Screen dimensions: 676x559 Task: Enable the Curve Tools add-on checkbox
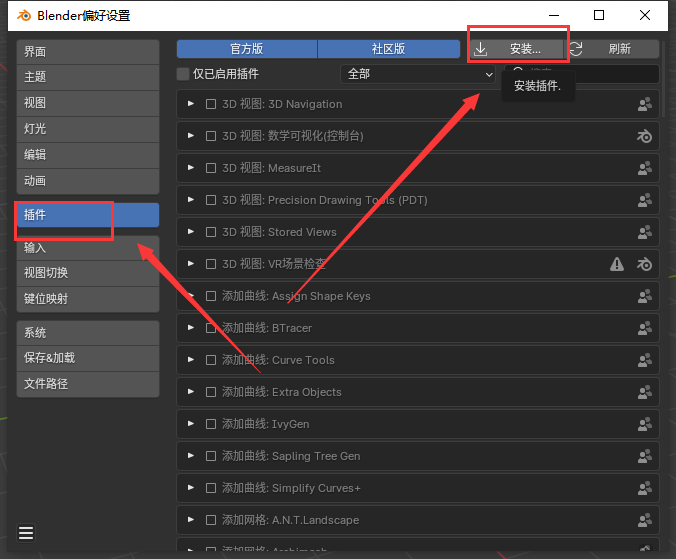pyautogui.click(x=211, y=360)
